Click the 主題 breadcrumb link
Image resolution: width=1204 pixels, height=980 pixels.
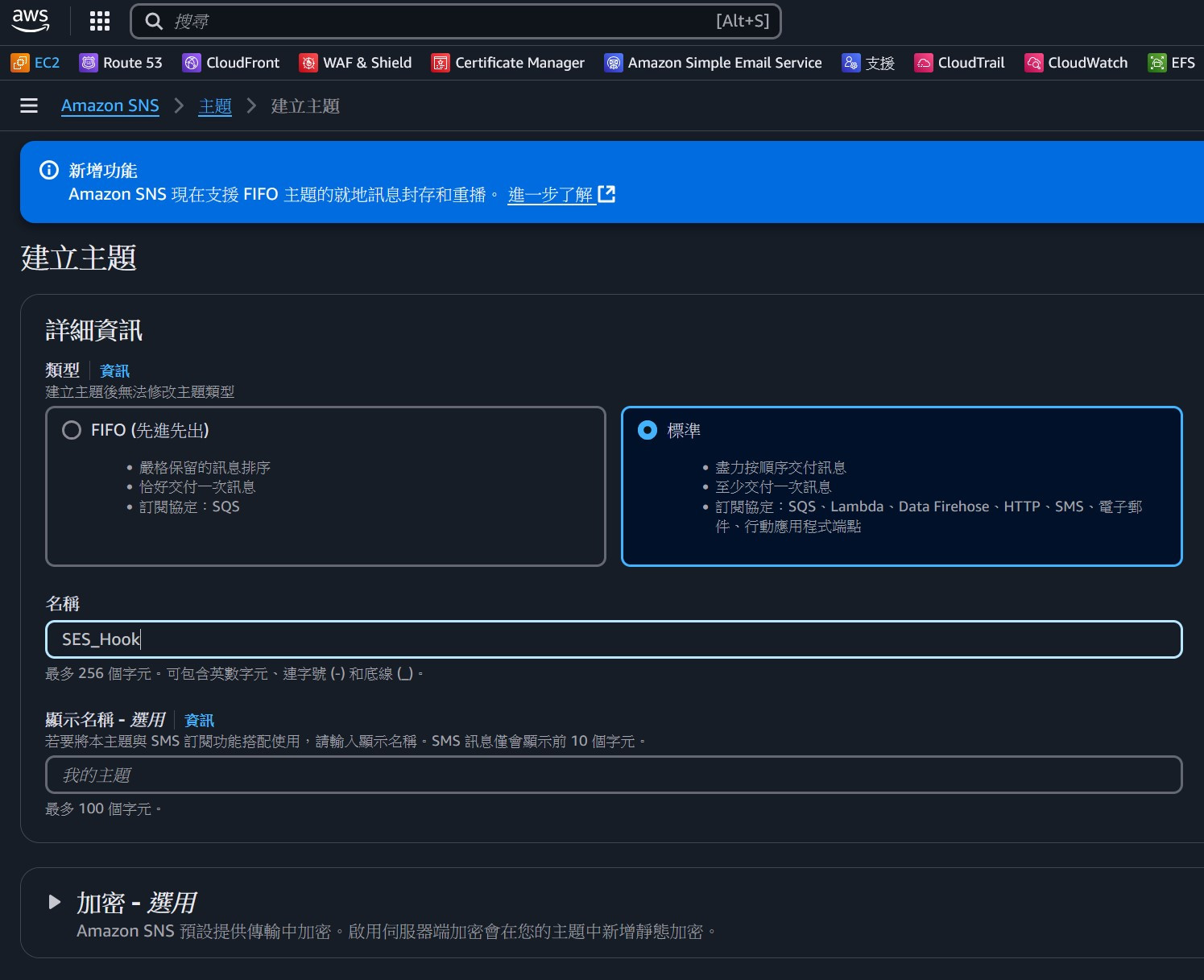click(x=215, y=106)
